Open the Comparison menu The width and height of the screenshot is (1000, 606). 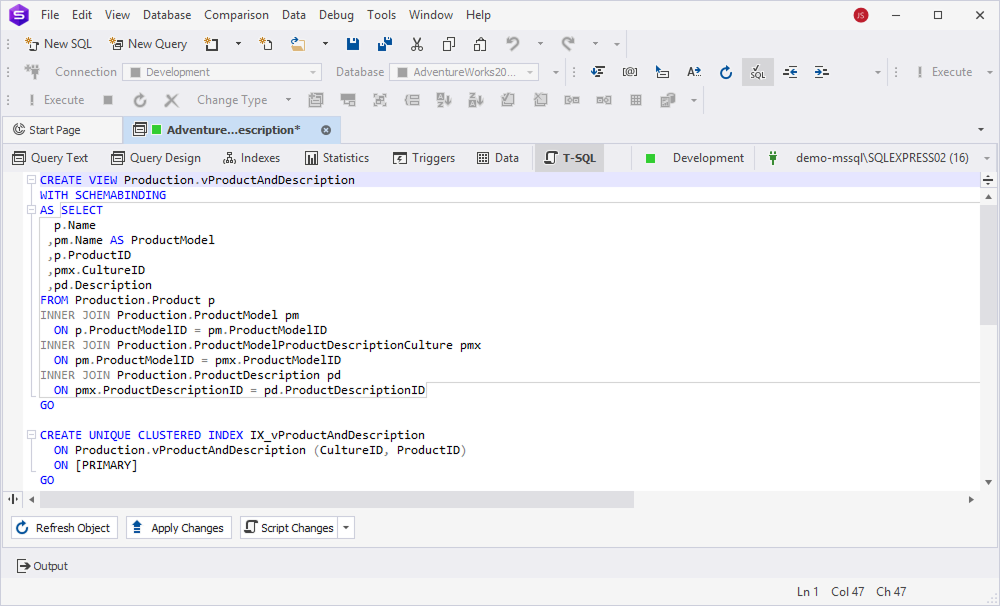coord(236,15)
